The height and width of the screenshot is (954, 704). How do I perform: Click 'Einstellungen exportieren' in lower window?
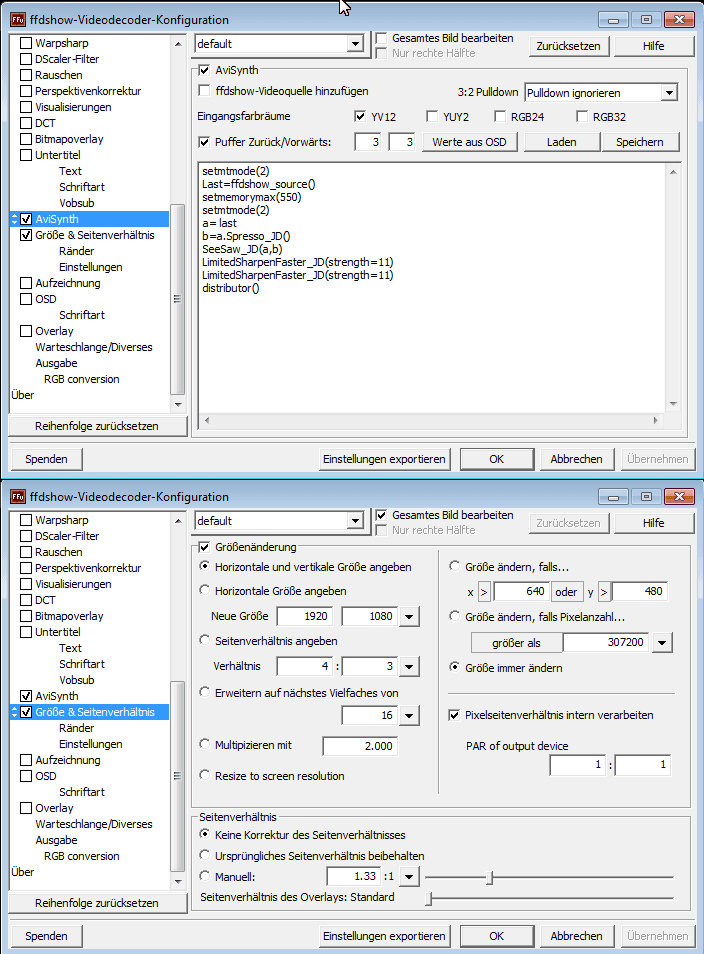click(384, 936)
